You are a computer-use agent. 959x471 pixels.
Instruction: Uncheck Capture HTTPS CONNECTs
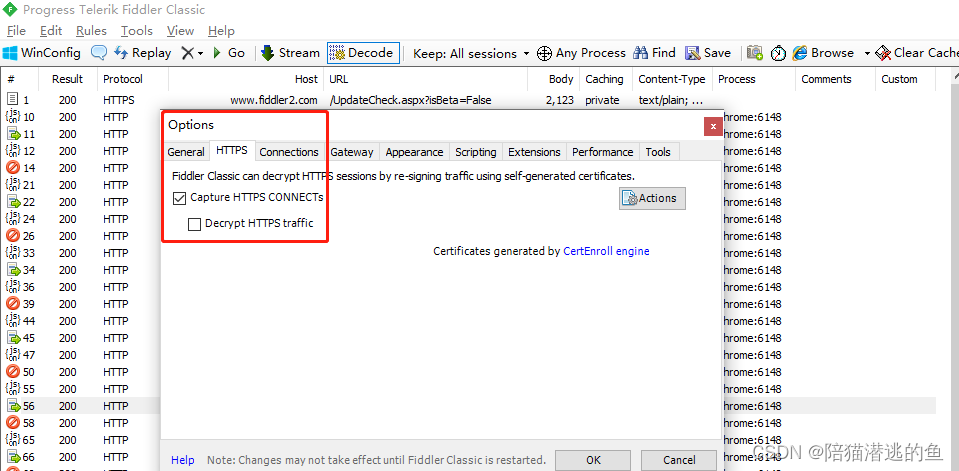coord(179,198)
